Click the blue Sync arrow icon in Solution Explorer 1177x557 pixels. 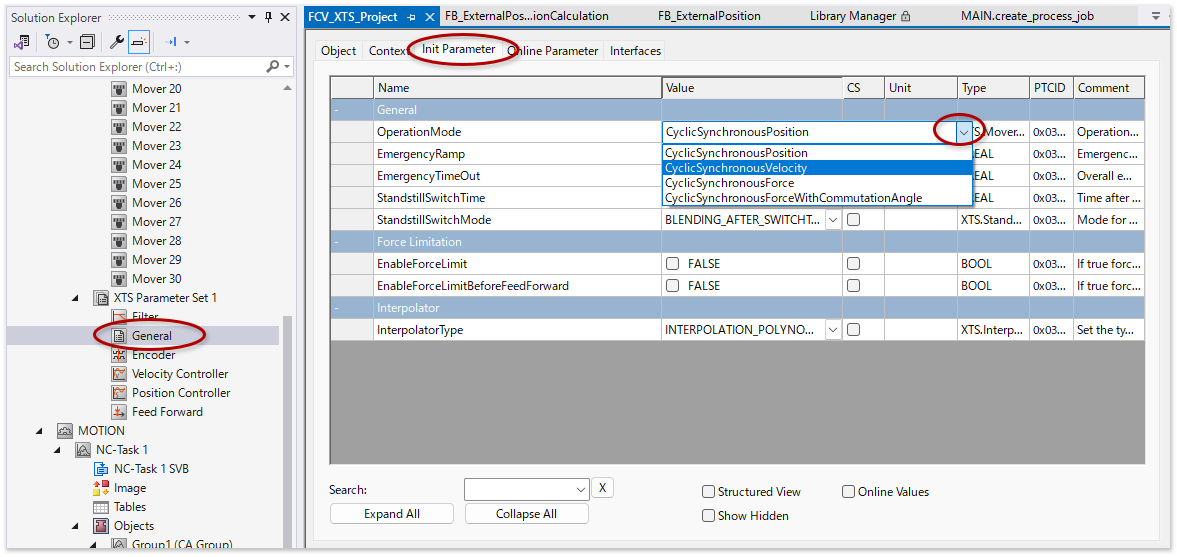click(x=170, y=43)
